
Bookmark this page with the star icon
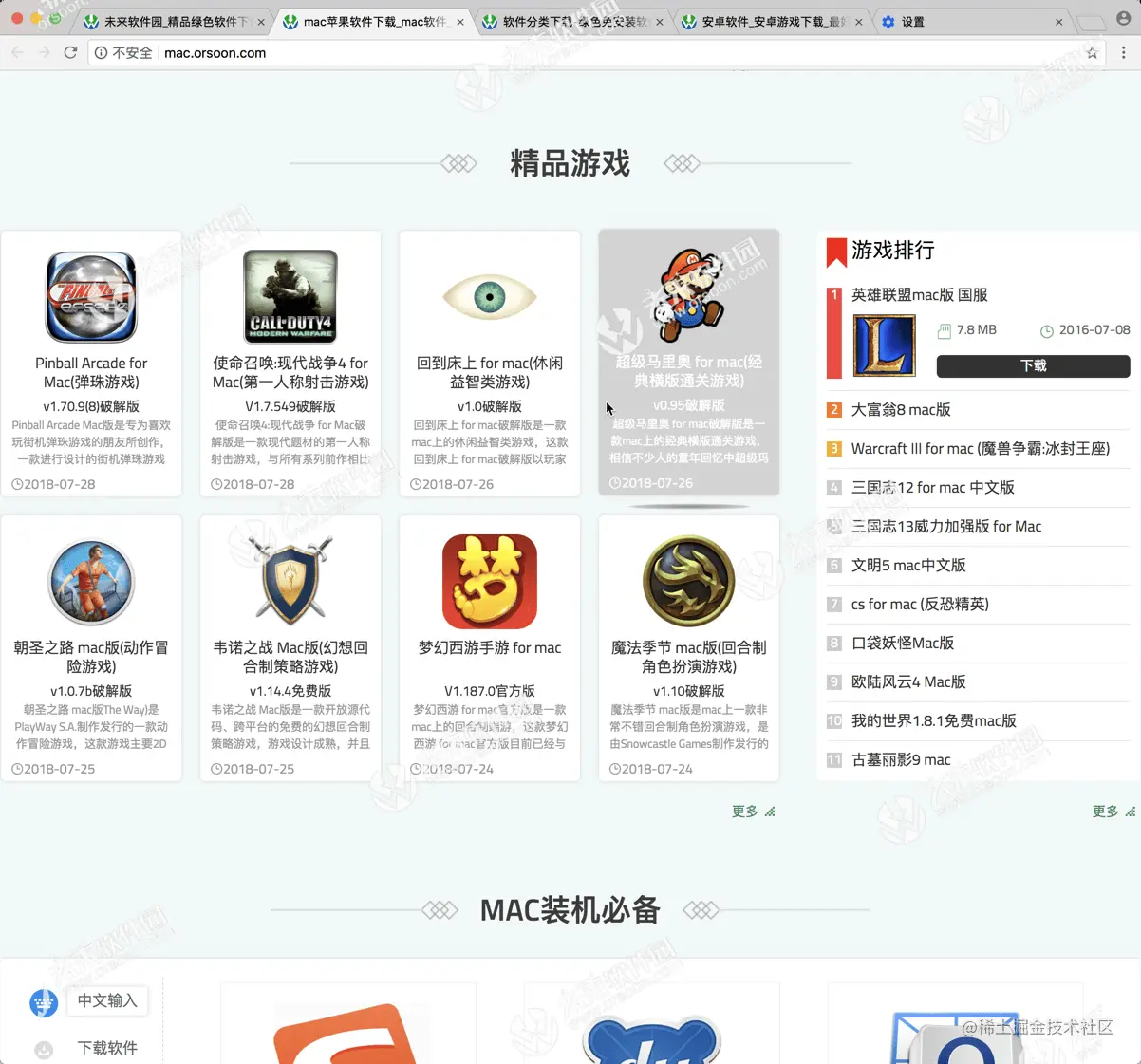(x=1093, y=53)
